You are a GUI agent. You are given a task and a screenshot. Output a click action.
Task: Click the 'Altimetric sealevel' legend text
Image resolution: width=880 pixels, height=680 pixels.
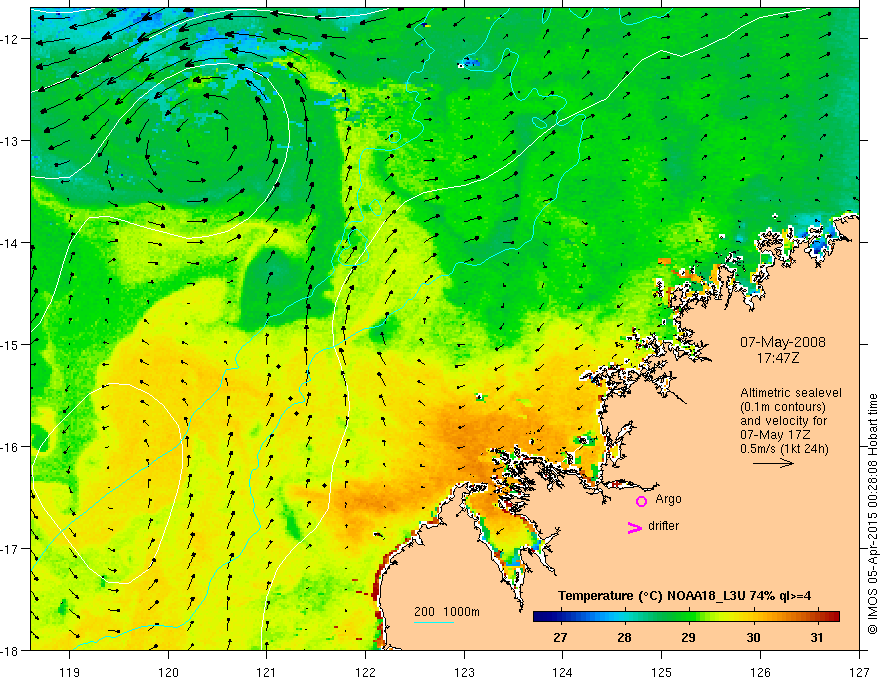[791, 393]
